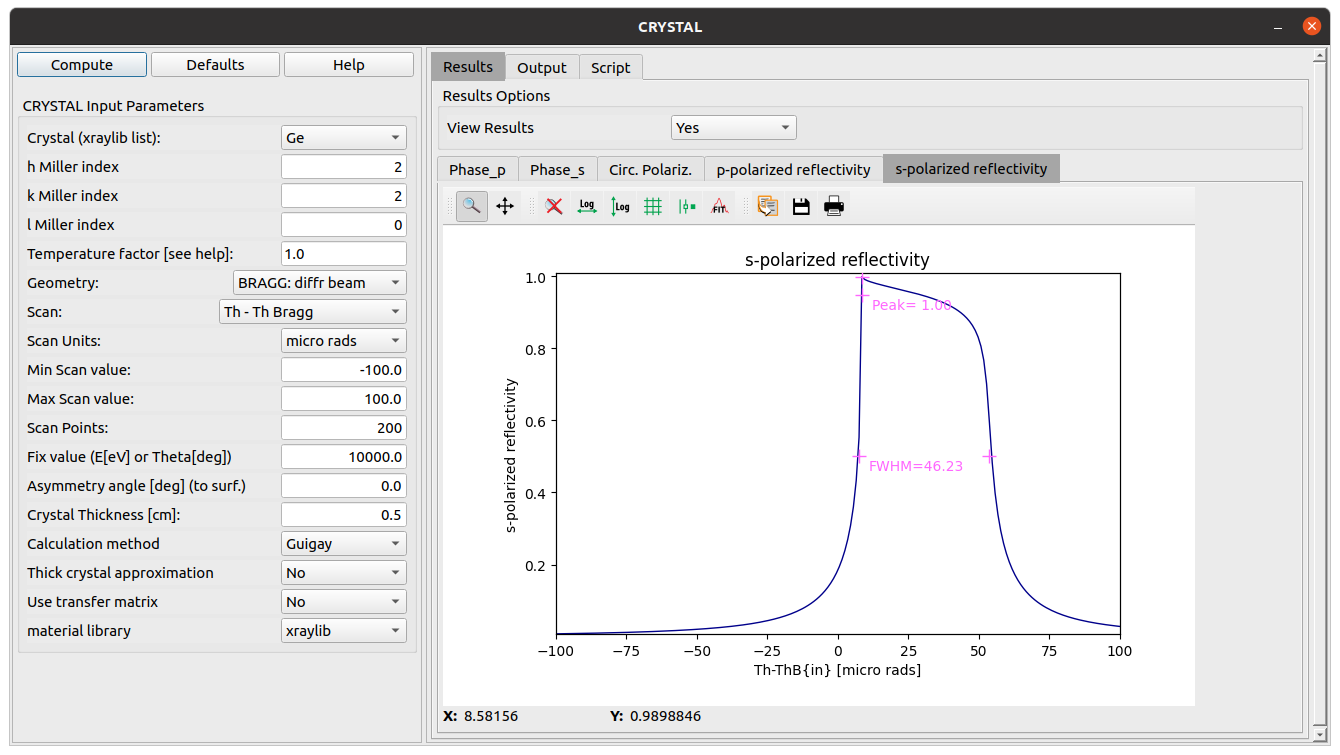
Task: Open the Phase_p plot tab
Action: 477,169
